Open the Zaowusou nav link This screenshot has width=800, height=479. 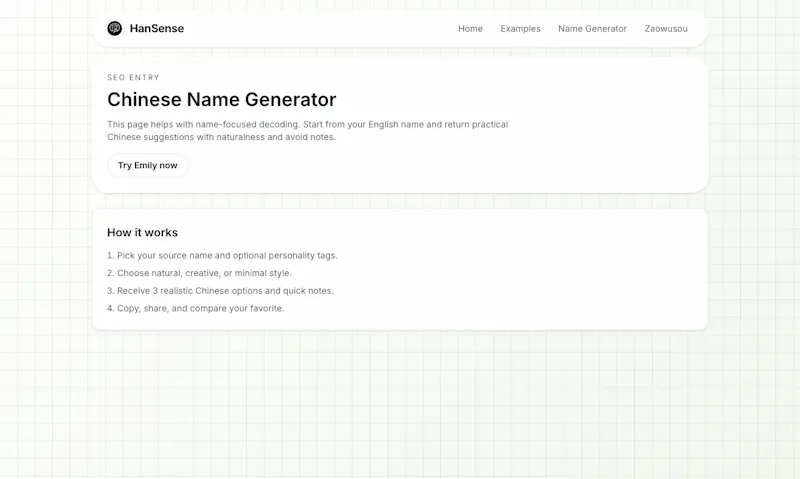666,29
